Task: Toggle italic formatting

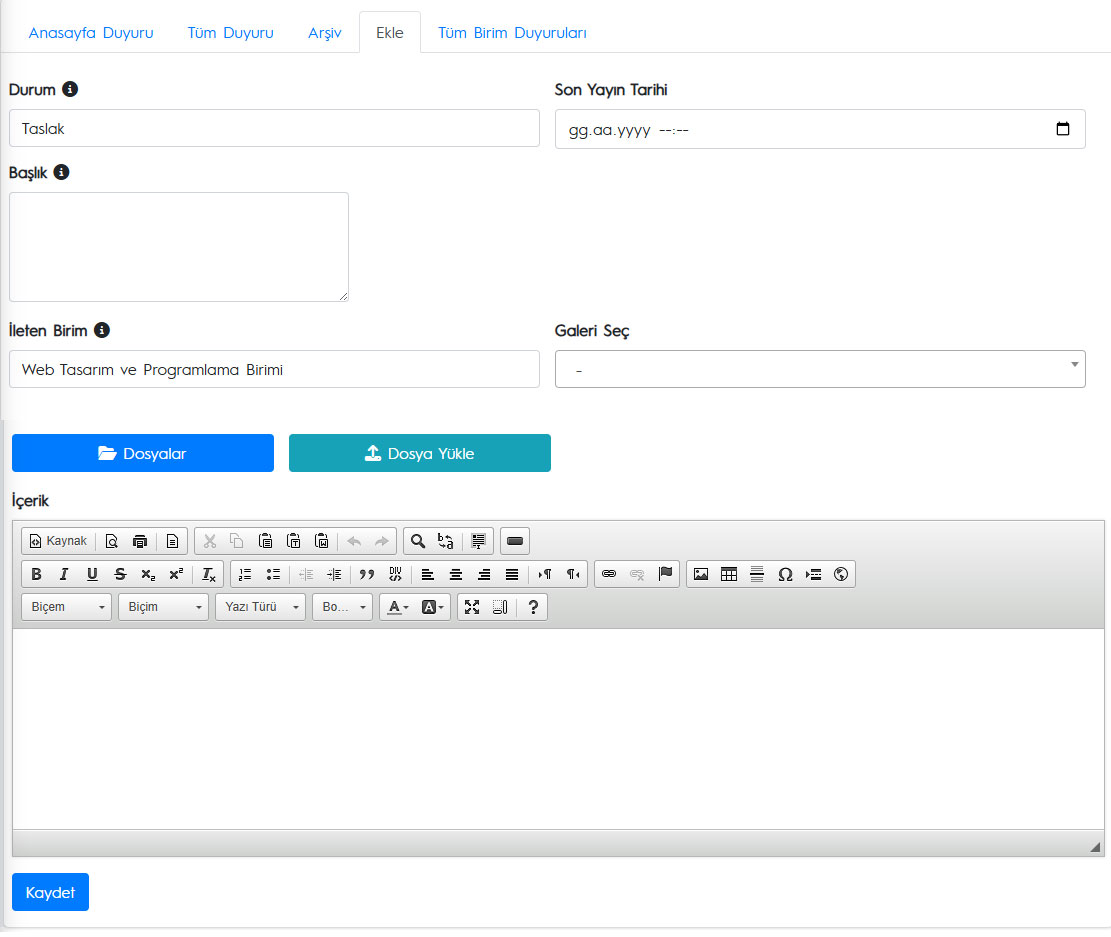Action: pos(64,574)
